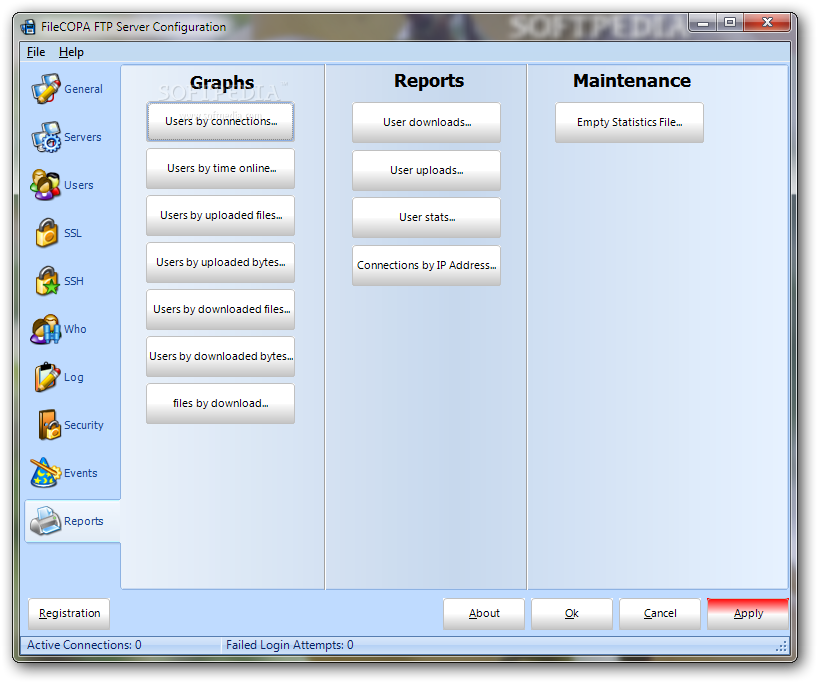Show the Users by time online graph
This screenshot has height=683, width=818.
coord(221,169)
